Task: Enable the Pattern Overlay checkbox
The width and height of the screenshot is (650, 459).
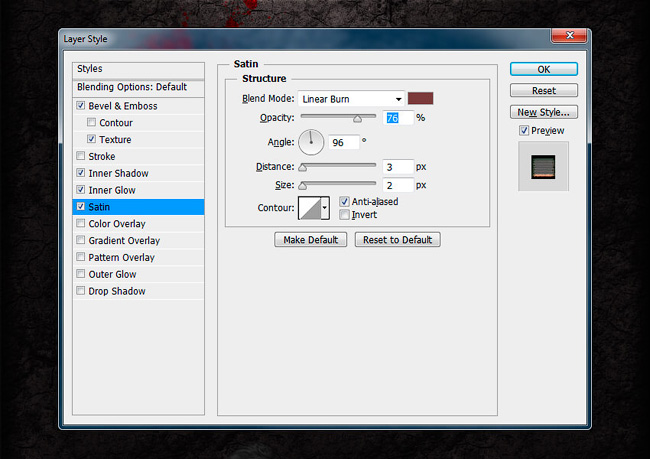Action: (81, 257)
